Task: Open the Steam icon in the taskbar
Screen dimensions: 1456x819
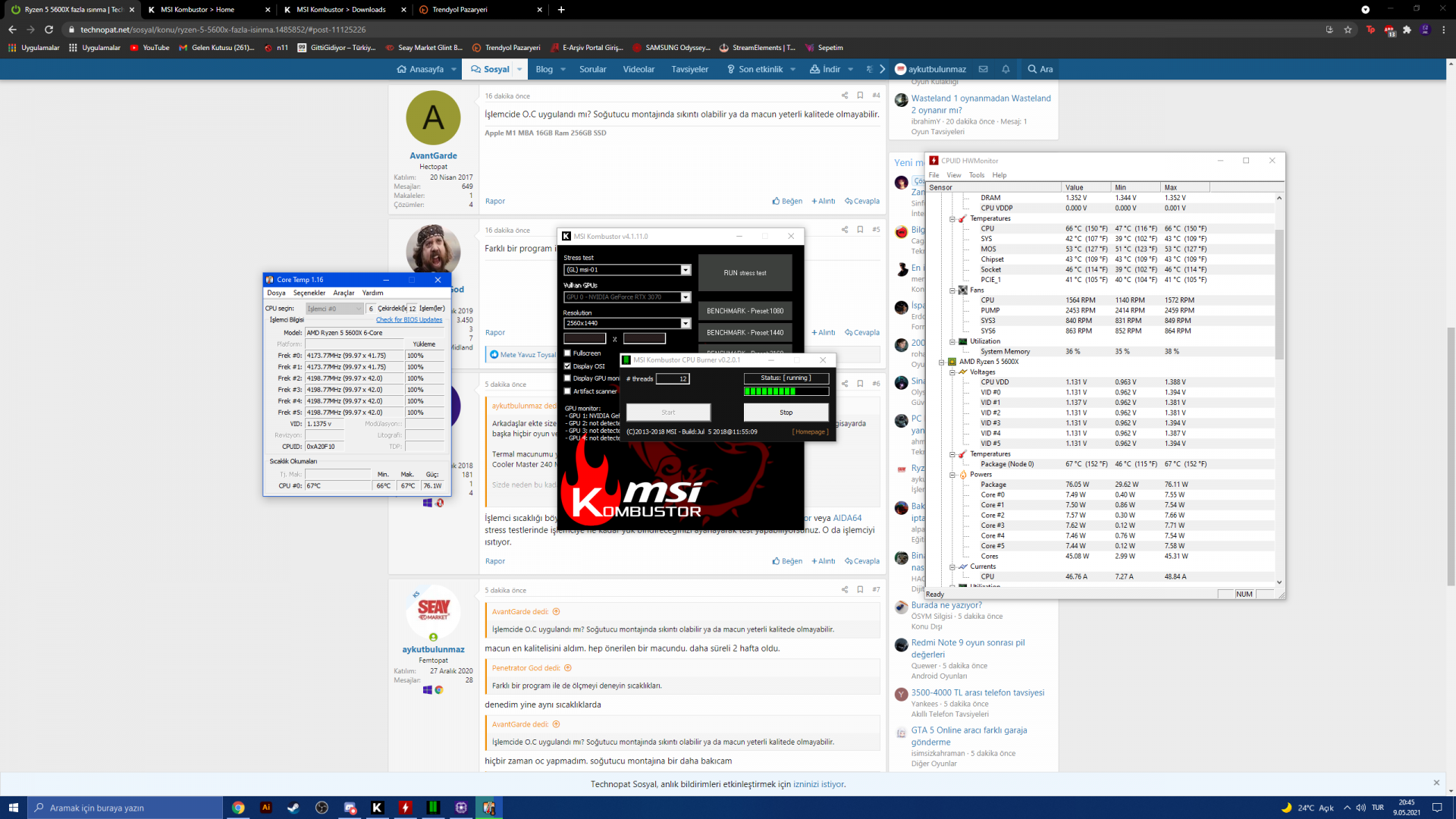Action: pyautogui.click(x=293, y=808)
